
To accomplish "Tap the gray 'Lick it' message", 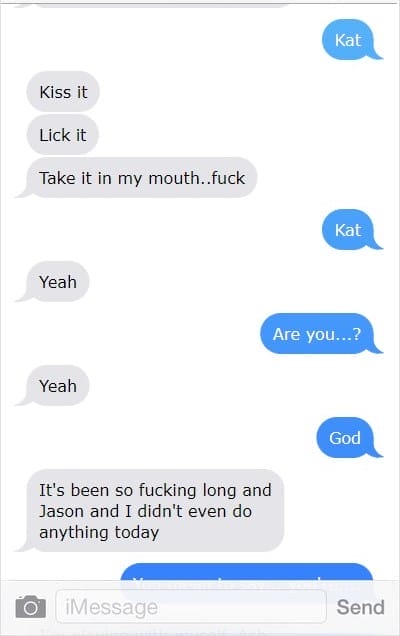I will pyautogui.click(x=62, y=135).
